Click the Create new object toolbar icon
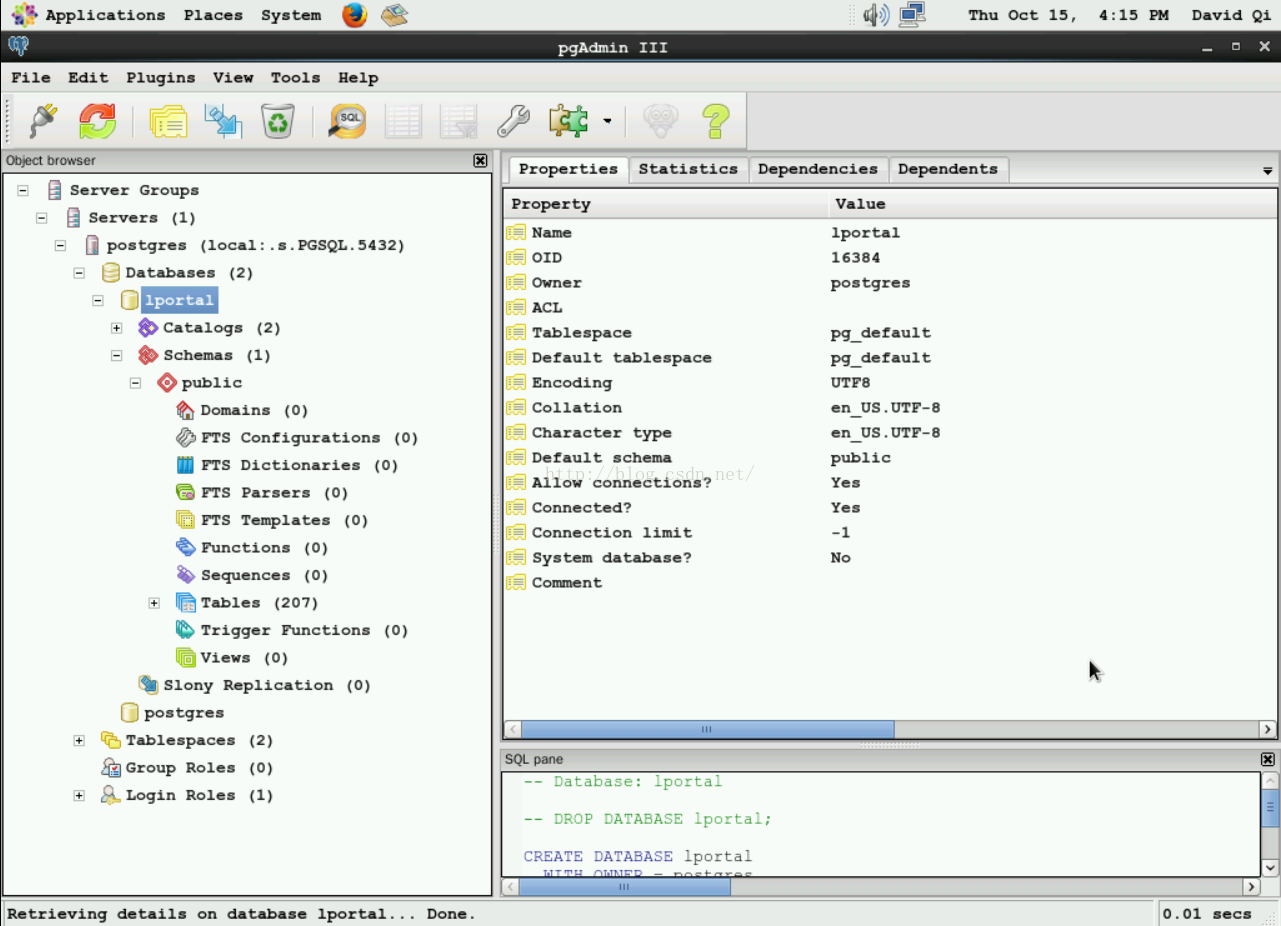The height and width of the screenshot is (926, 1281). (223, 122)
